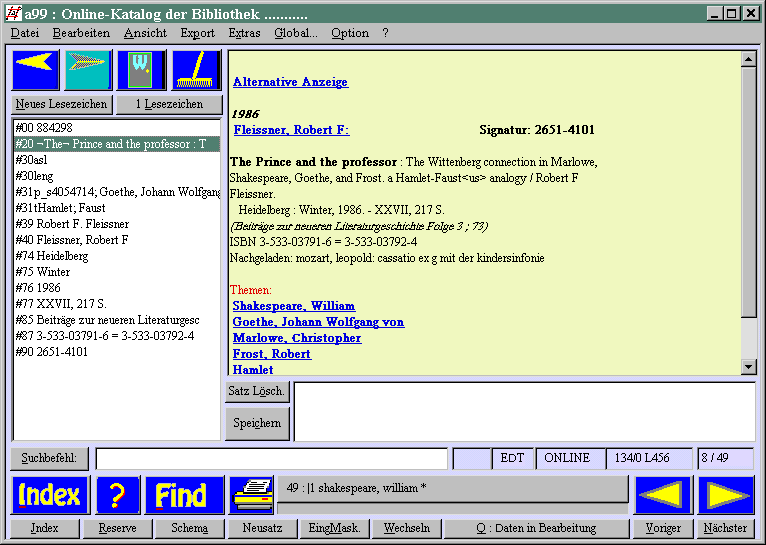The image size is (766, 545).
Task: Click the door exit icon
Action: coord(142,70)
